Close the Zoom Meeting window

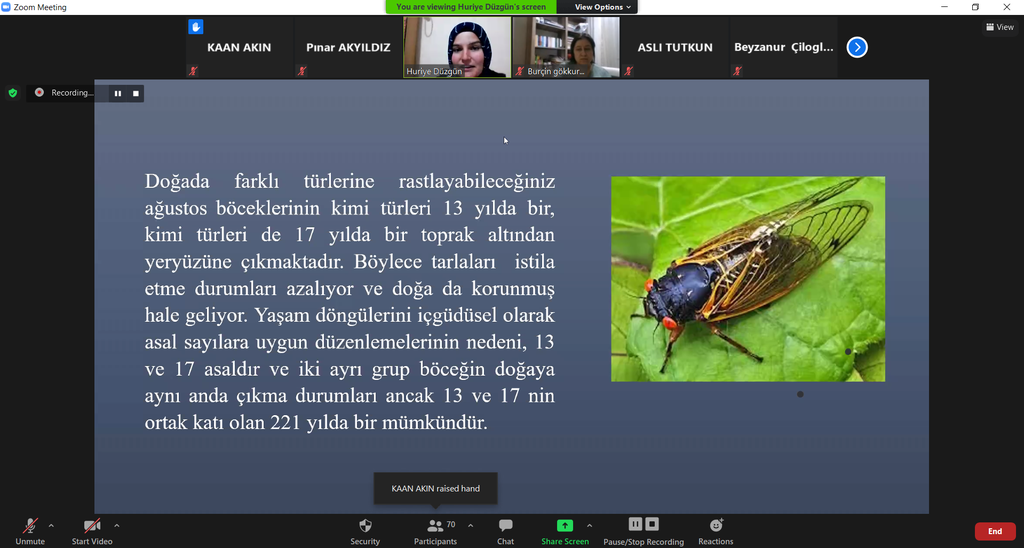tap(1007, 7)
